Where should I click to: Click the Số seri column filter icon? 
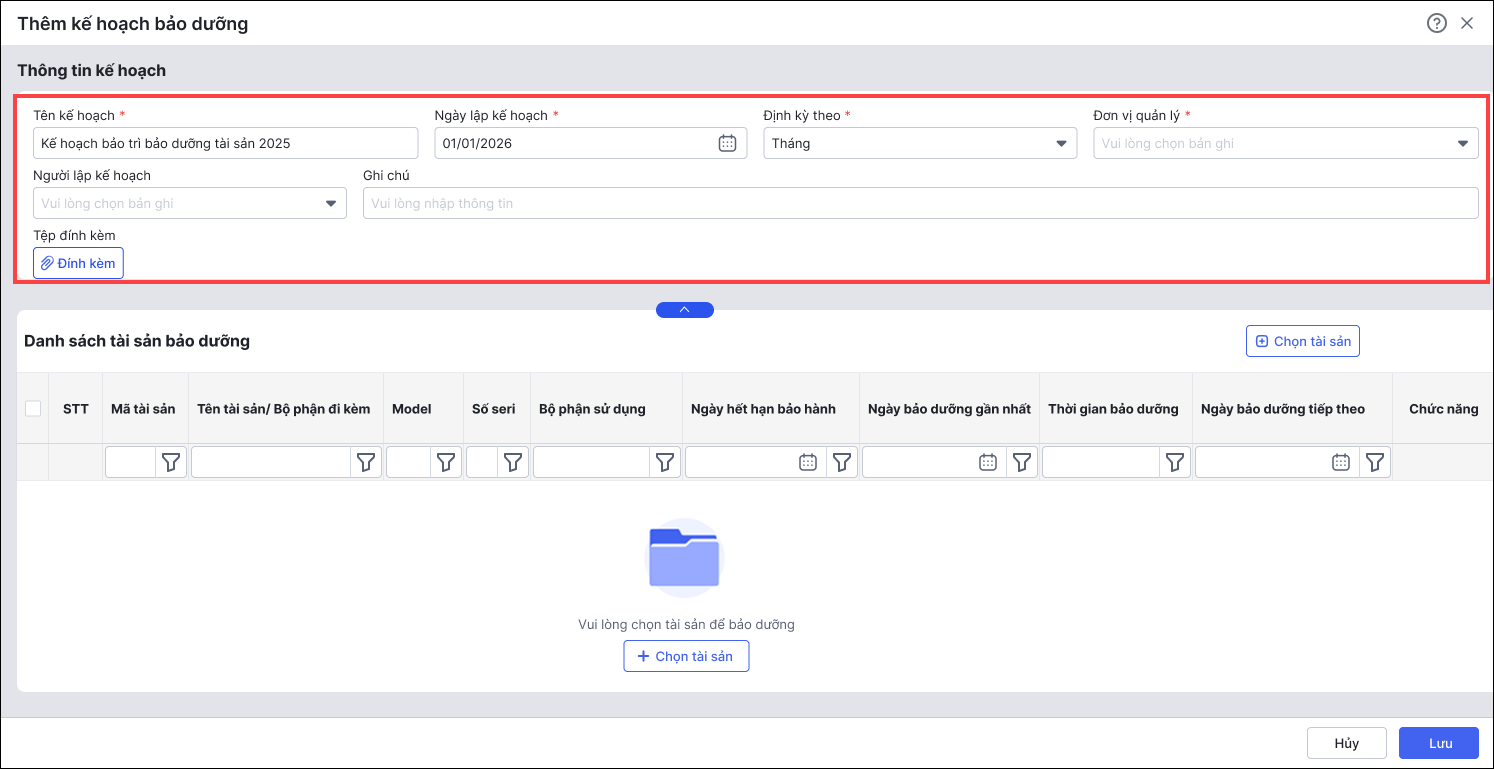pyautogui.click(x=513, y=462)
